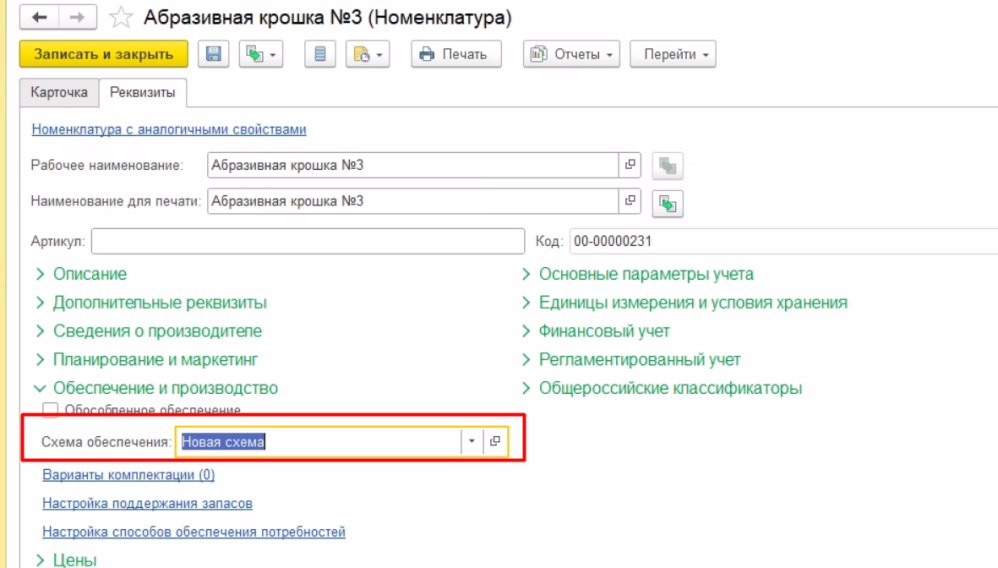Click the Записать и закрыть button
The height and width of the screenshot is (568, 998).
click(103, 55)
